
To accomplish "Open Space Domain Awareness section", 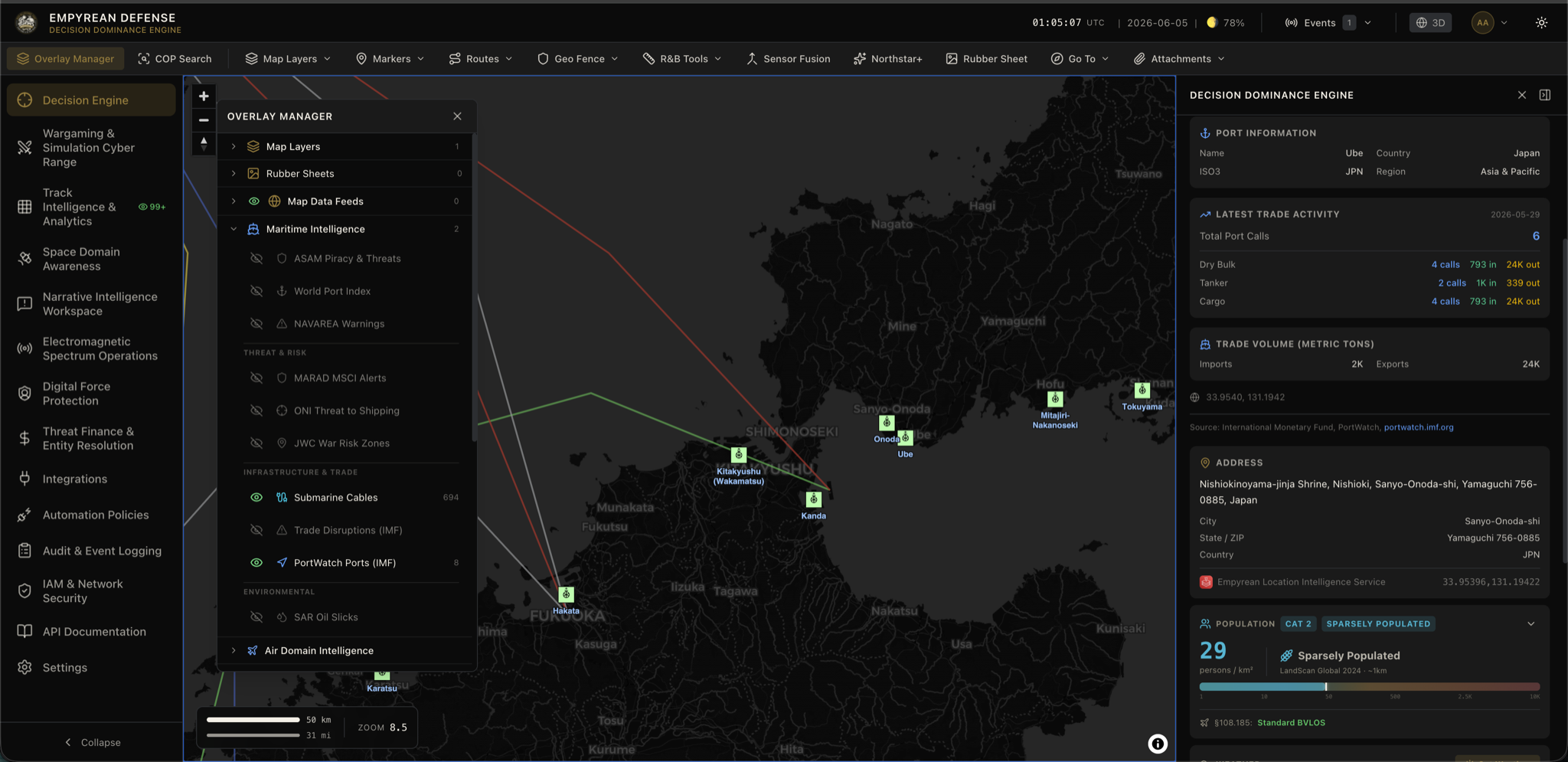I will point(90,259).
